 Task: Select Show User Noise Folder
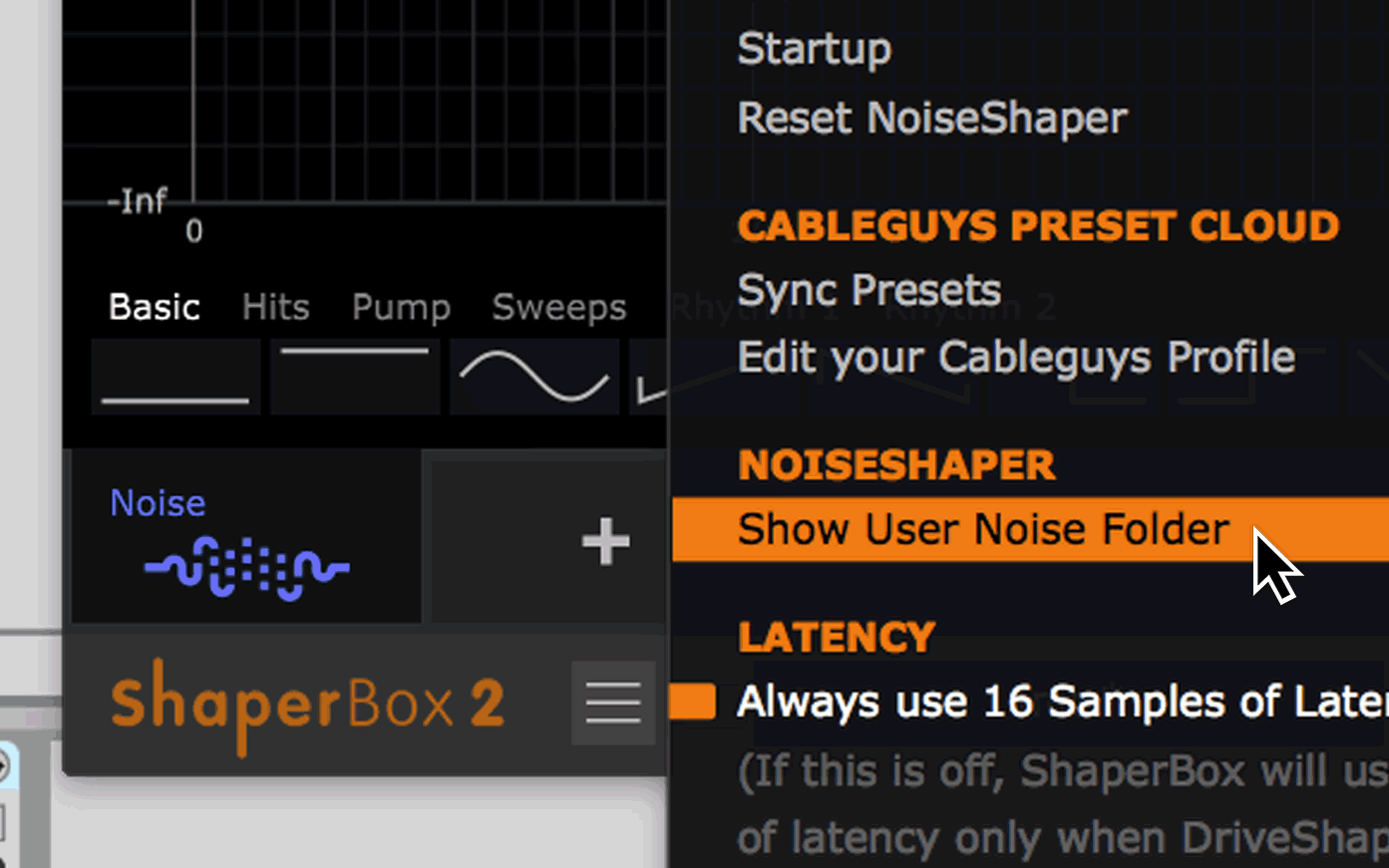click(x=982, y=528)
